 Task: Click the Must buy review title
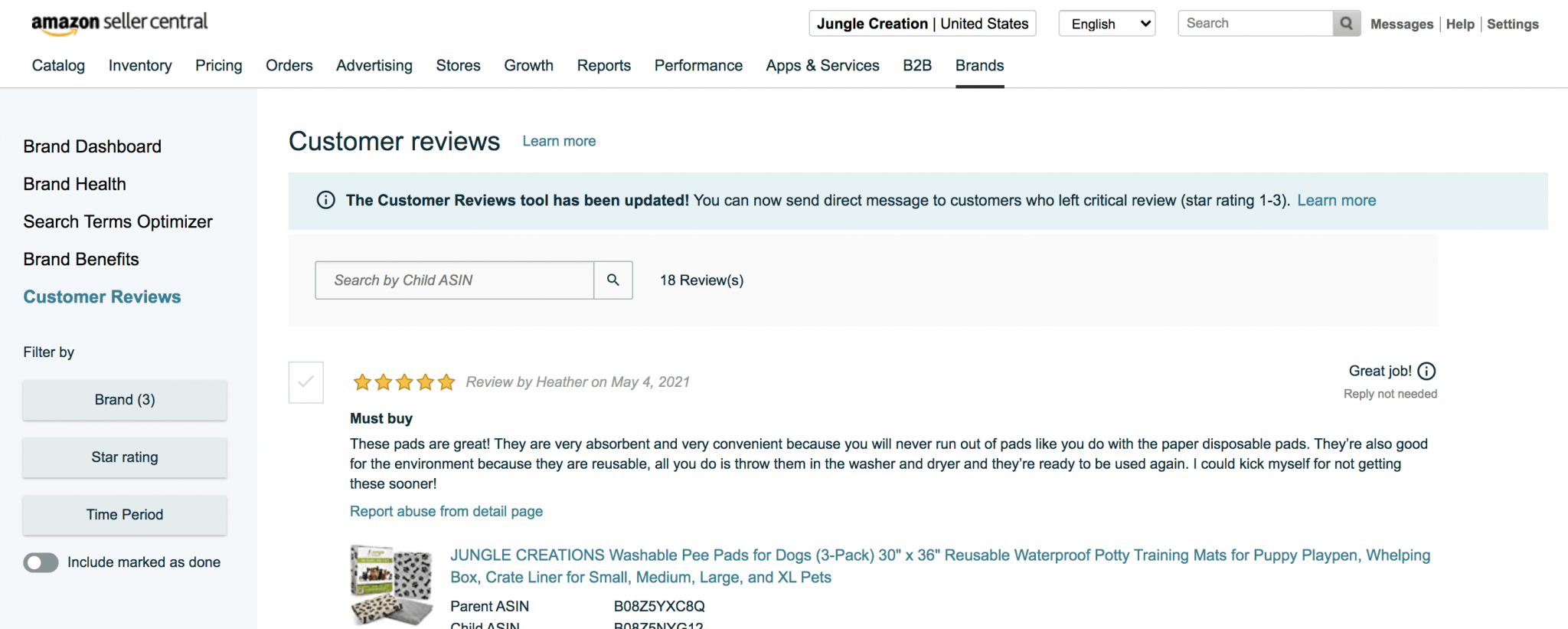click(381, 419)
